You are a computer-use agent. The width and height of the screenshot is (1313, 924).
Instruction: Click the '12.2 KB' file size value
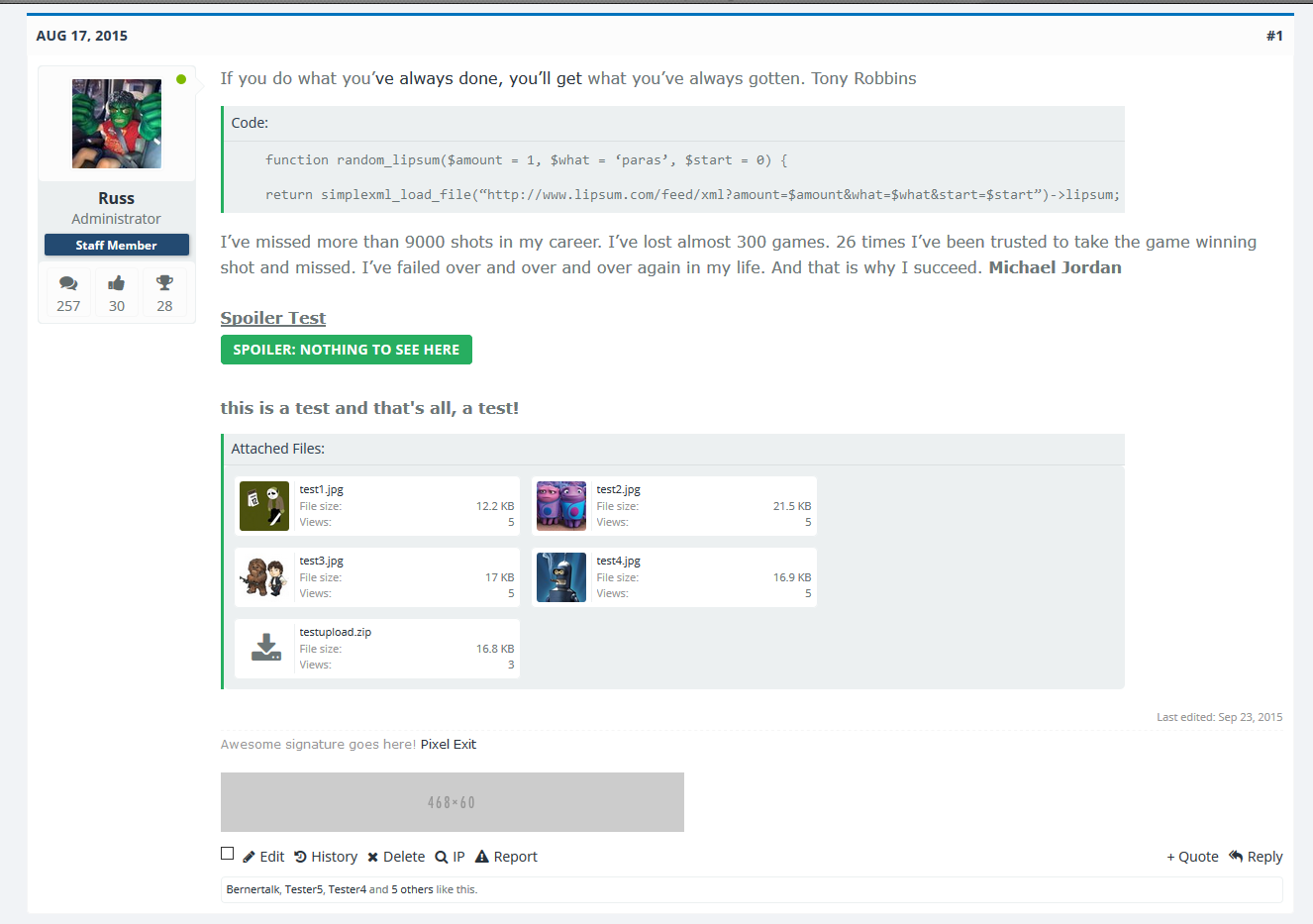coord(495,506)
